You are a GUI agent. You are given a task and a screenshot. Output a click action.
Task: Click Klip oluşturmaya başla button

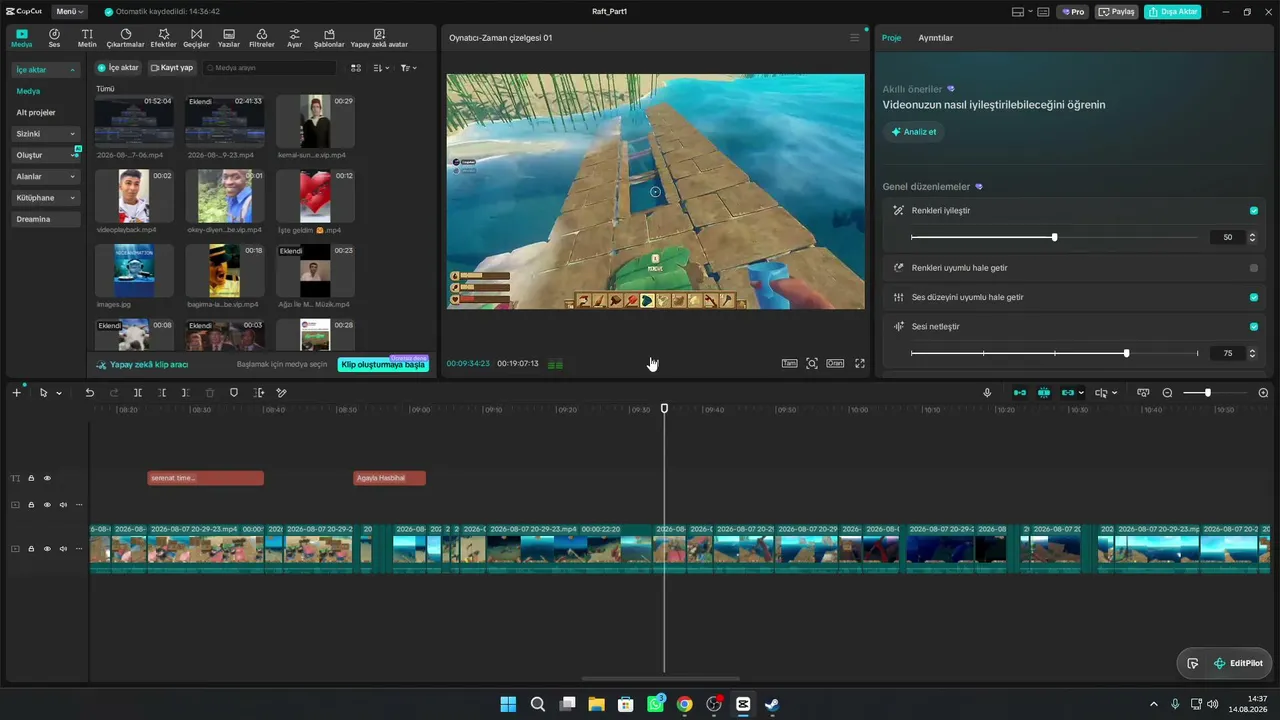pos(383,365)
